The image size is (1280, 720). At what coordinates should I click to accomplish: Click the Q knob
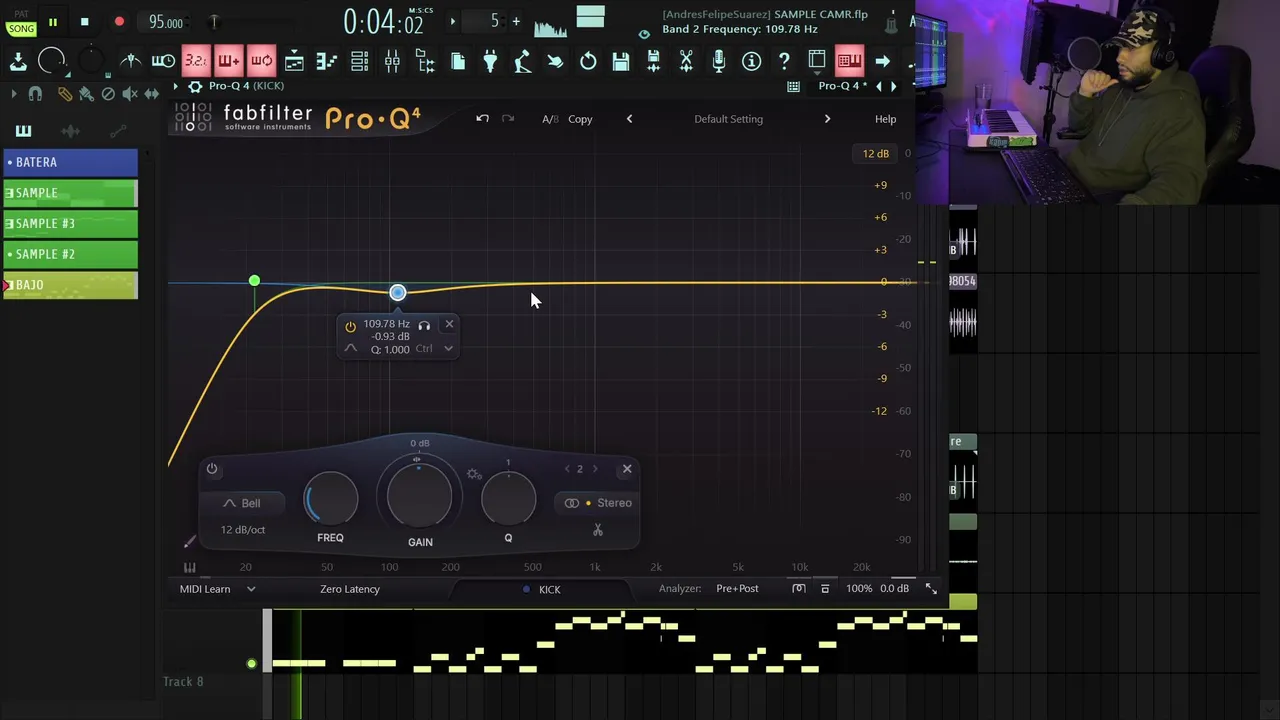point(508,498)
